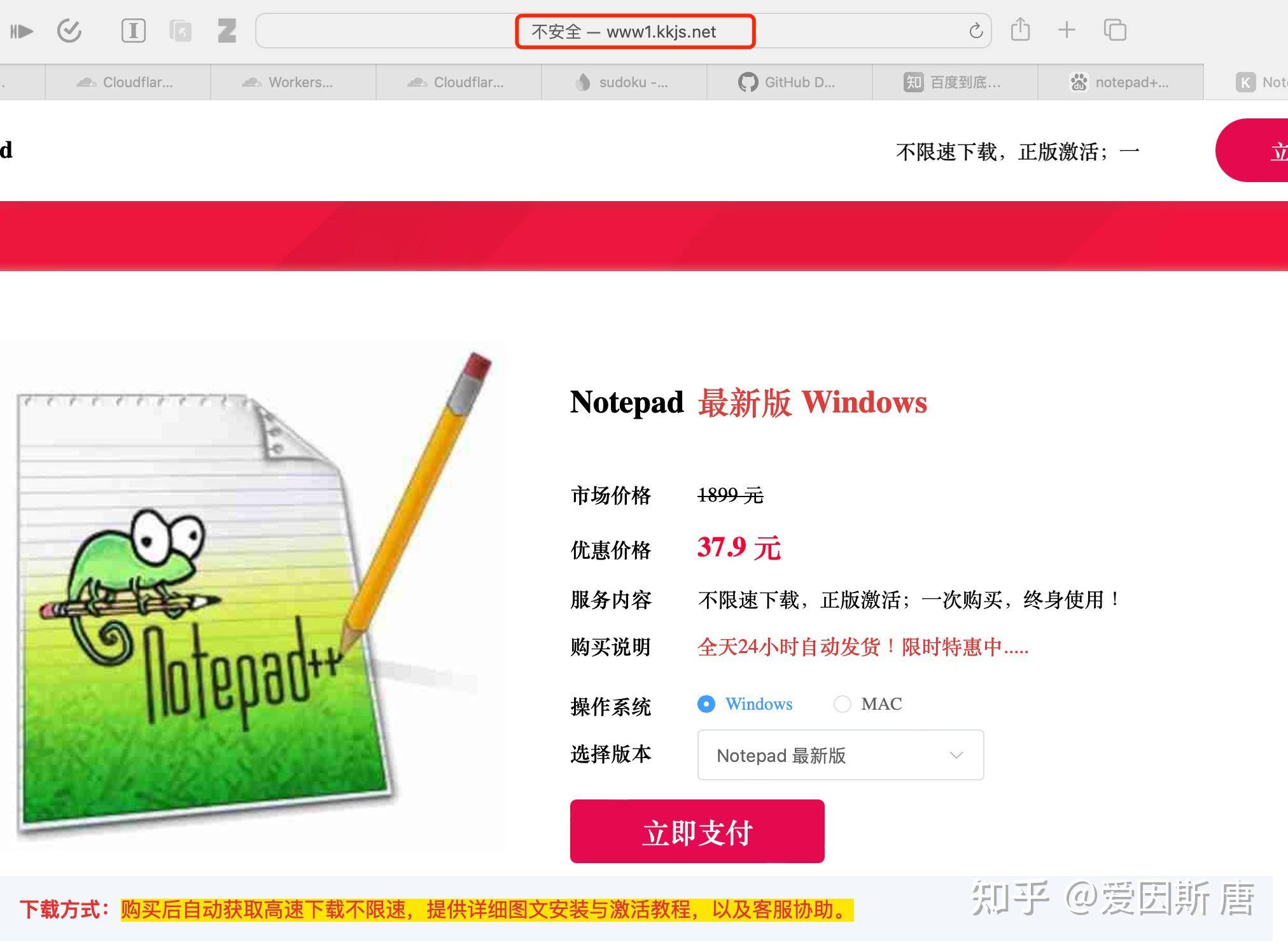1288x951 pixels.
Task: Click the 立即支付 pay now button
Action: click(697, 831)
